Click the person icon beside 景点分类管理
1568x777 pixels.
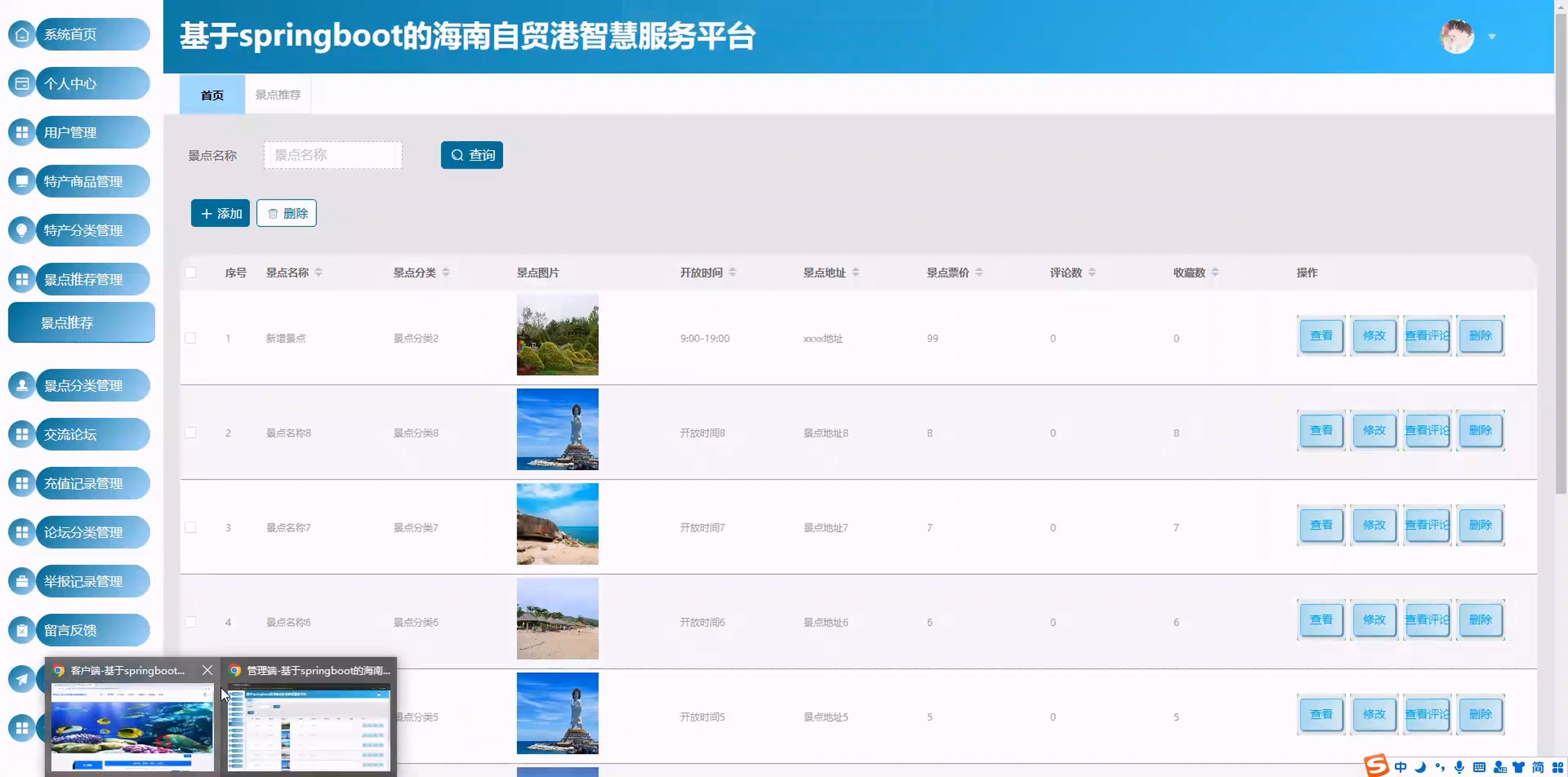(x=22, y=385)
